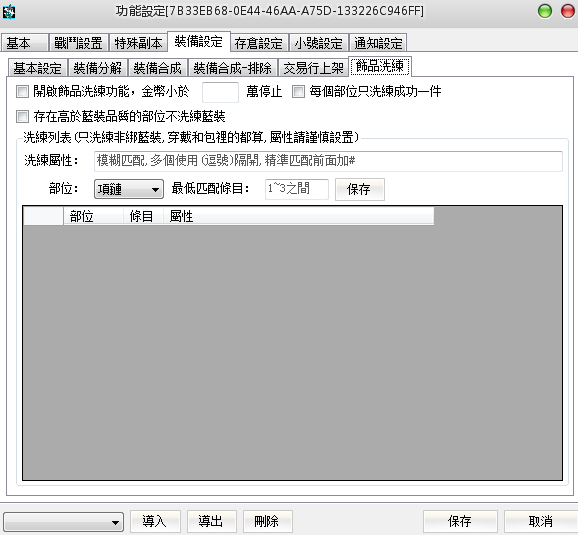The width and height of the screenshot is (578, 535).
Task: Click the green round window button
Action: [x=544, y=11]
